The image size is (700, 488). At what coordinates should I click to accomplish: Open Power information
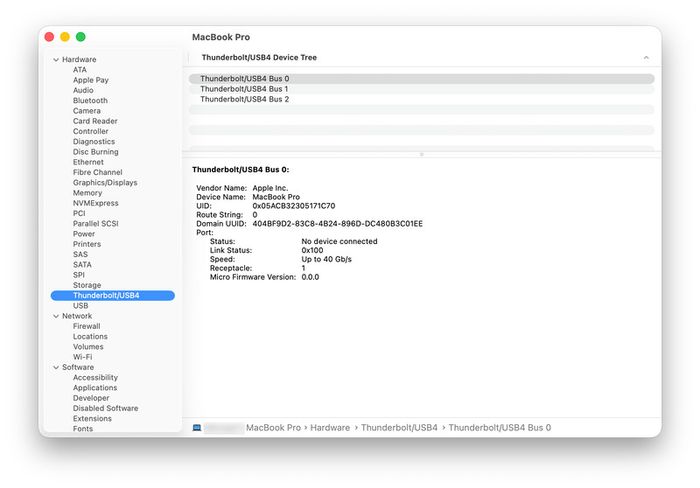click(84, 234)
